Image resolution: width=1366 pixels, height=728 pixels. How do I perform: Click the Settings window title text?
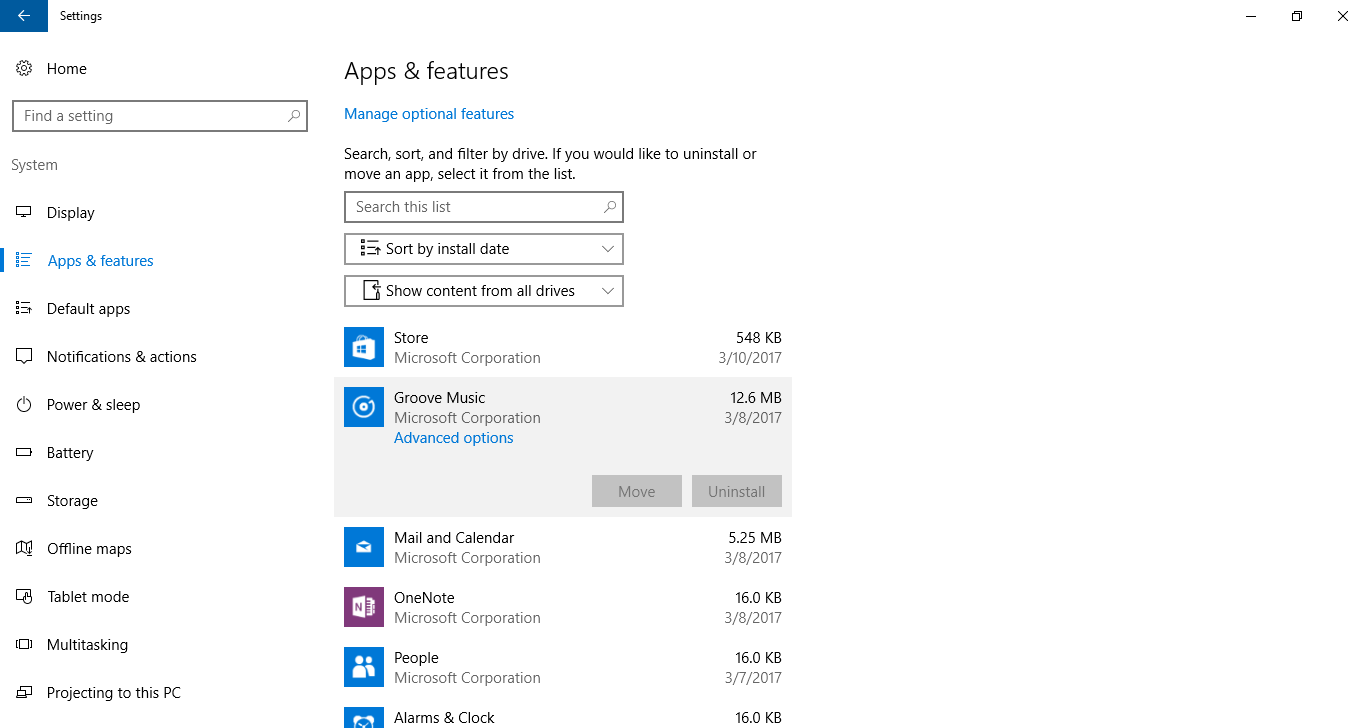pos(81,16)
